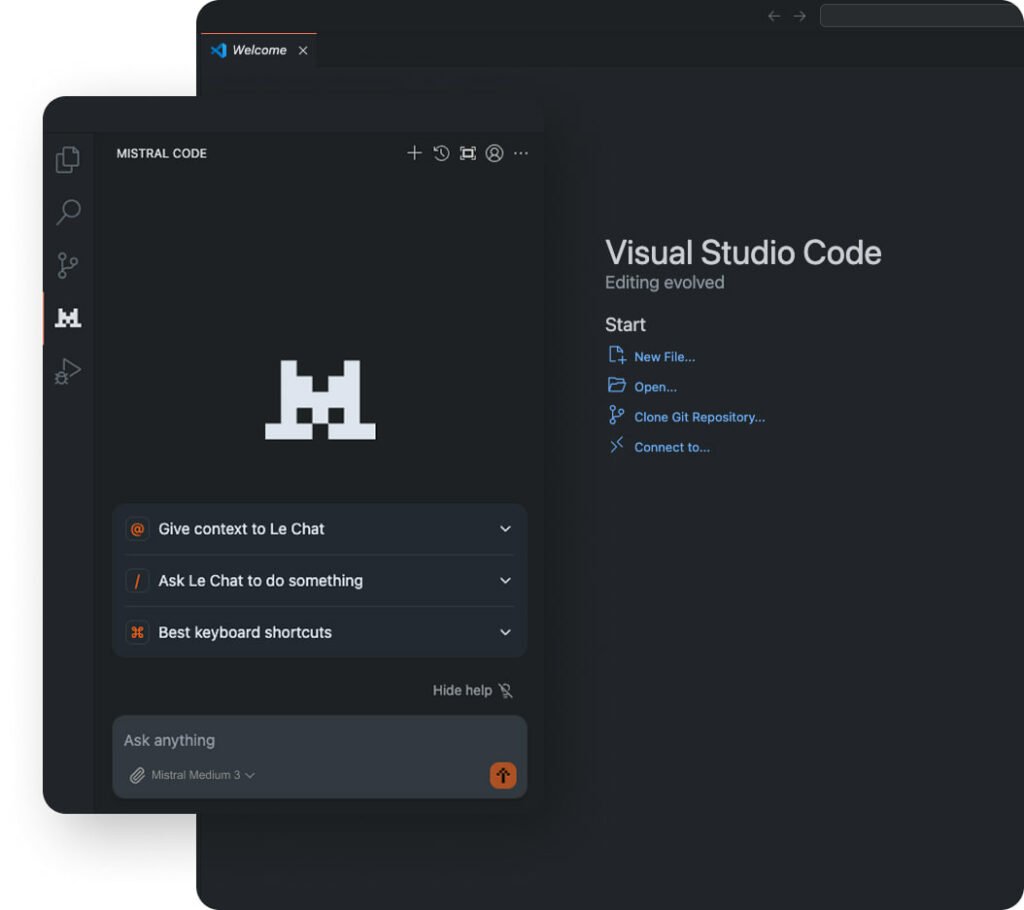Expand the Ask Le Chat to do something section
The height and width of the screenshot is (910, 1024).
coord(318,581)
